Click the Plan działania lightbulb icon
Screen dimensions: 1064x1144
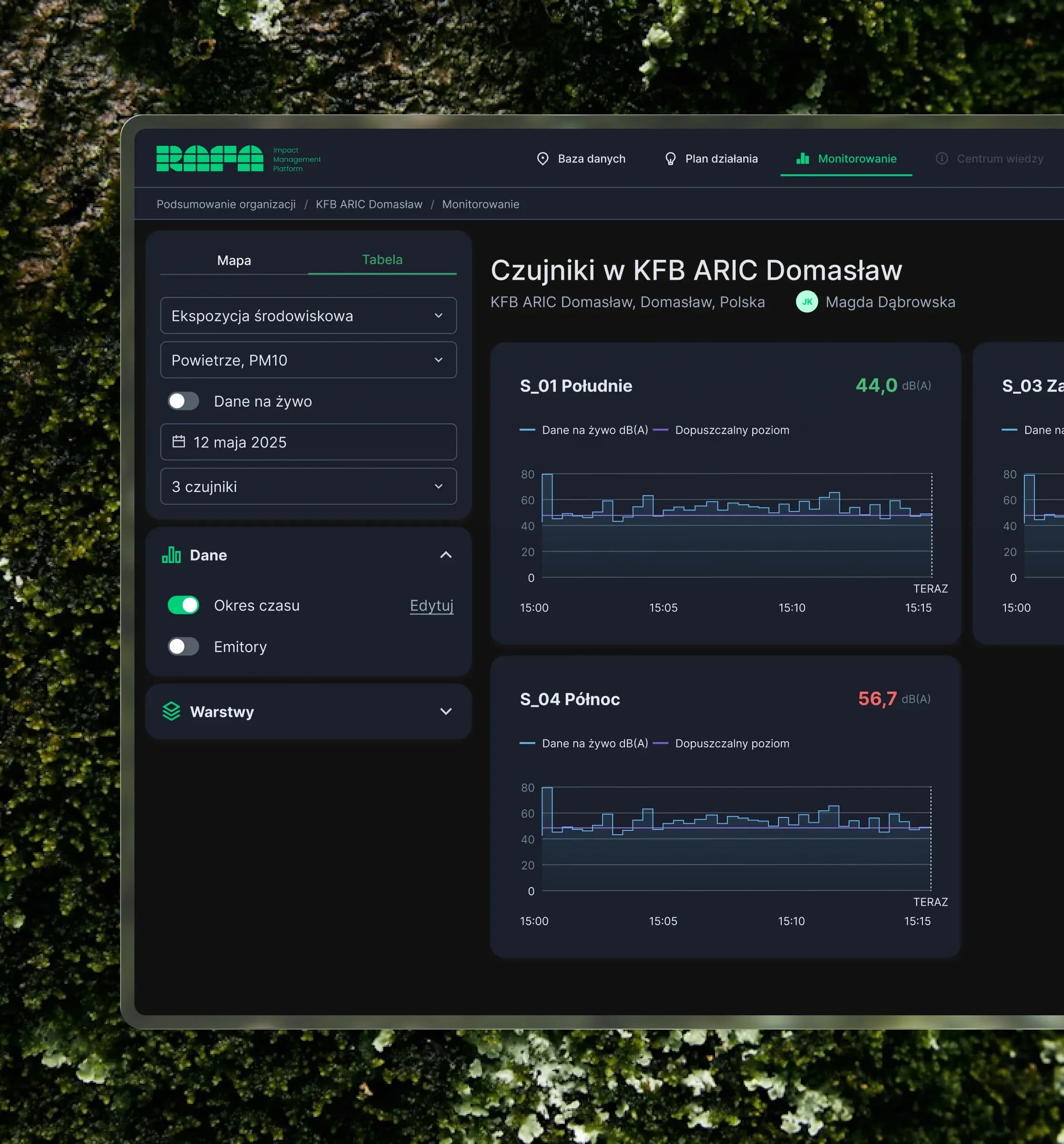(x=670, y=159)
